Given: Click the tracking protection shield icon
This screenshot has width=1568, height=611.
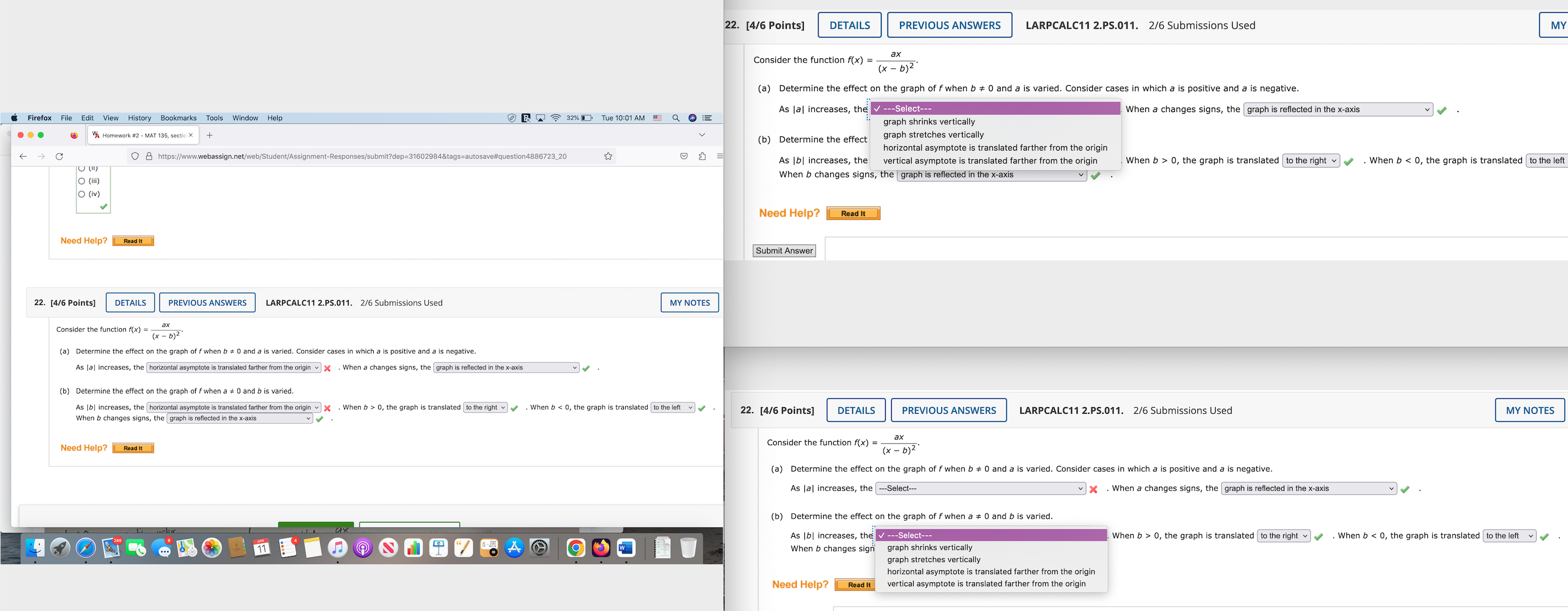Looking at the screenshot, I should pos(135,156).
